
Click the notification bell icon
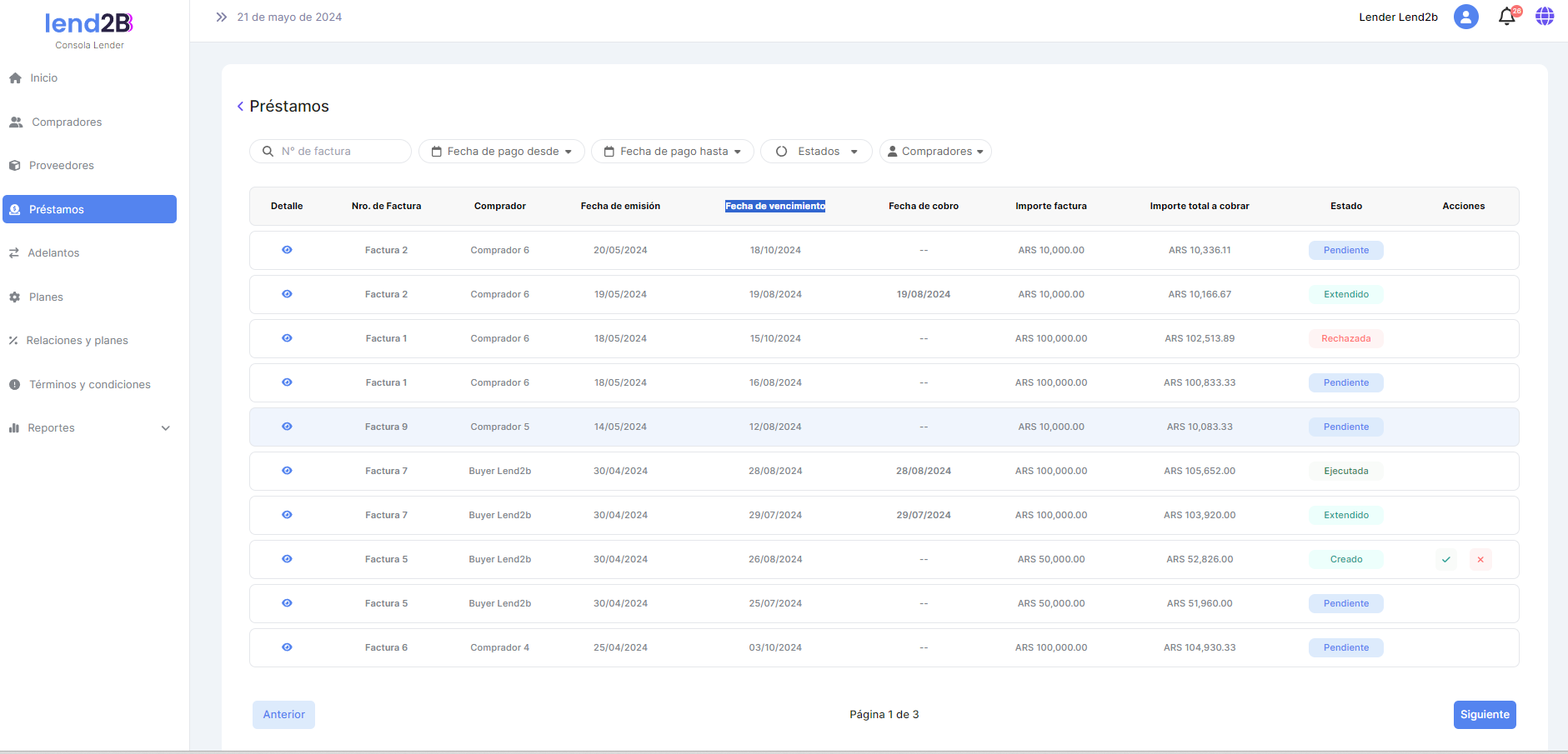pyautogui.click(x=1506, y=17)
